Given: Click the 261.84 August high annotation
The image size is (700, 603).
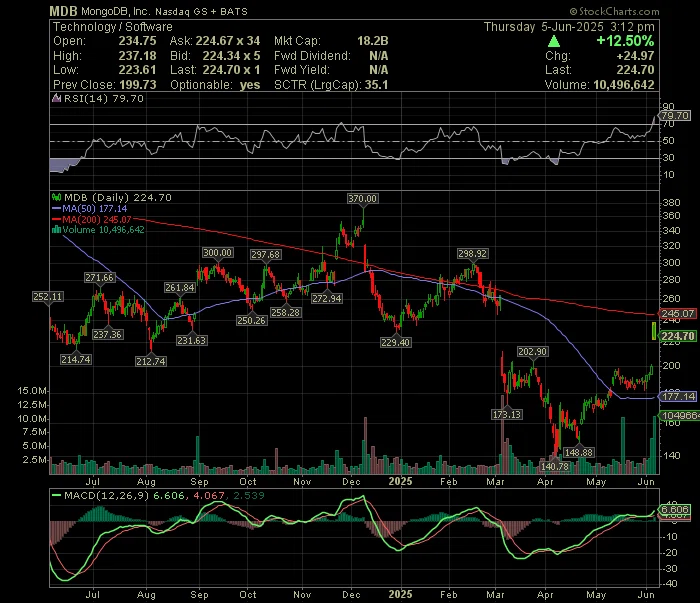Looking at the screenshot, I should tap(180, 288).
